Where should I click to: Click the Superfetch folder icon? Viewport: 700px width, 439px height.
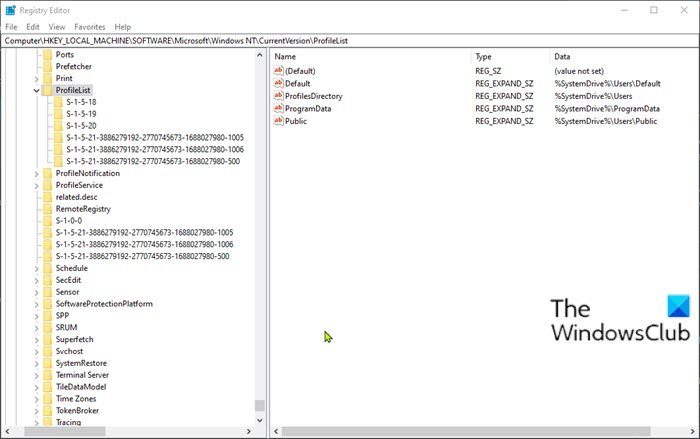(x=48, y=339)
